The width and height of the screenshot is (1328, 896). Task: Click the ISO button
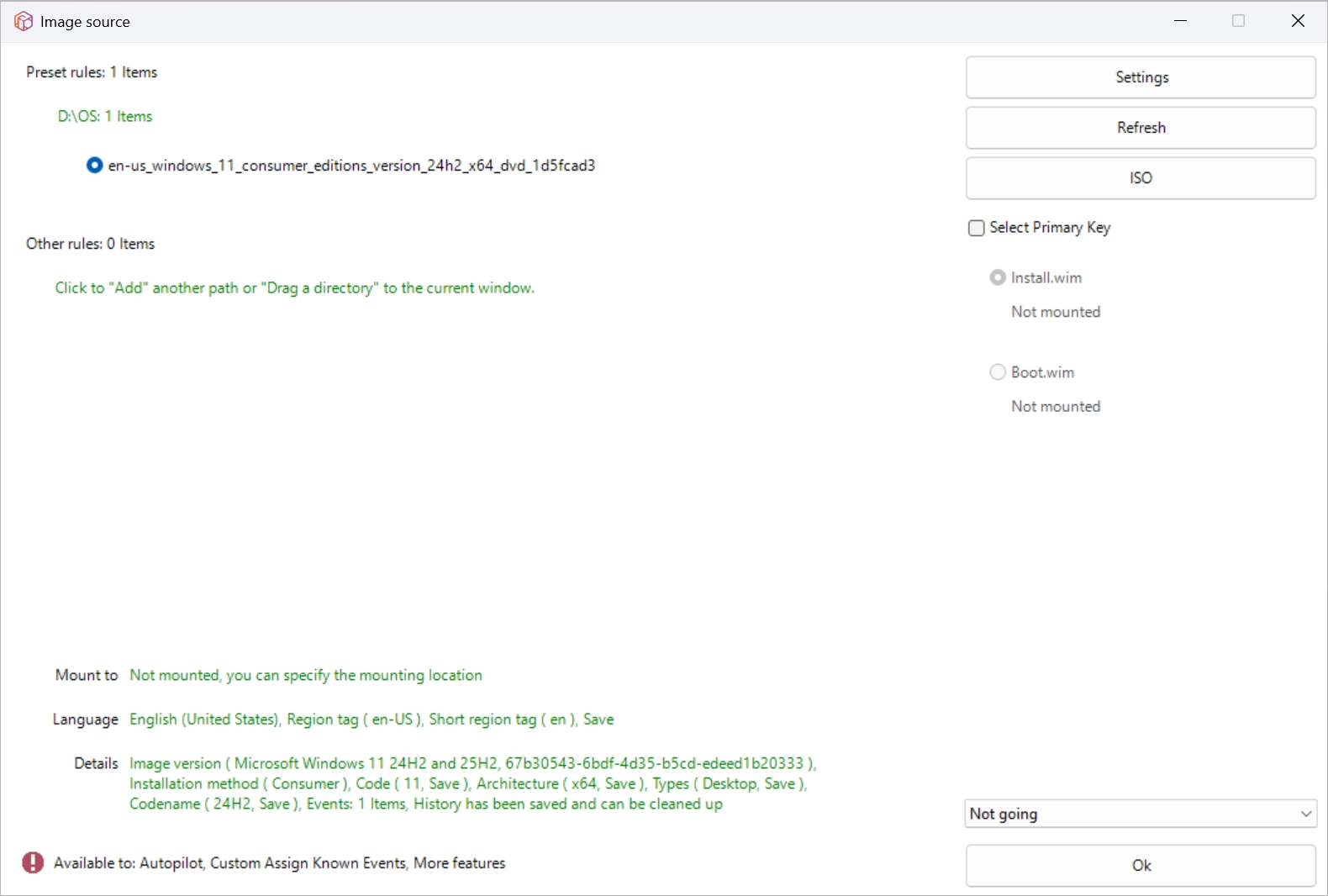pos(1141,178)
